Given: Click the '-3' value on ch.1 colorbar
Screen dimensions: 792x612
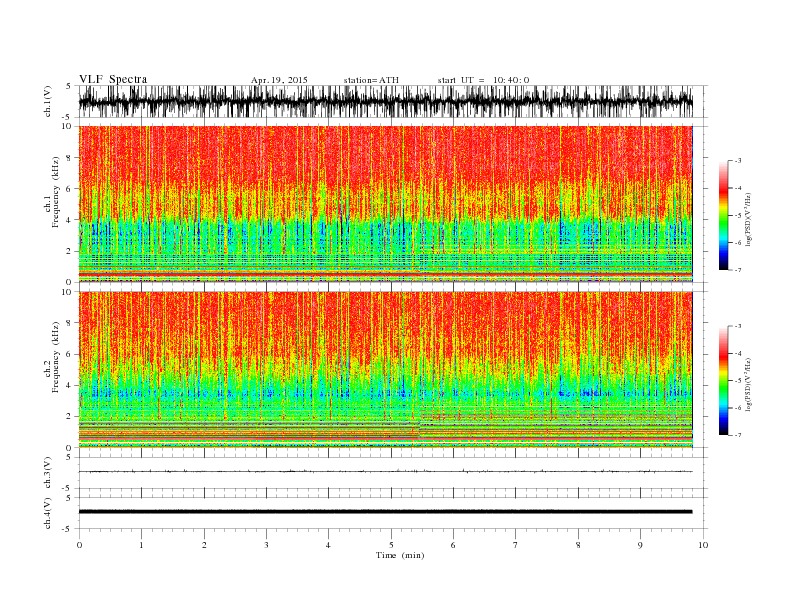Looking at the screenshot, I should click(x=738, y=161).
